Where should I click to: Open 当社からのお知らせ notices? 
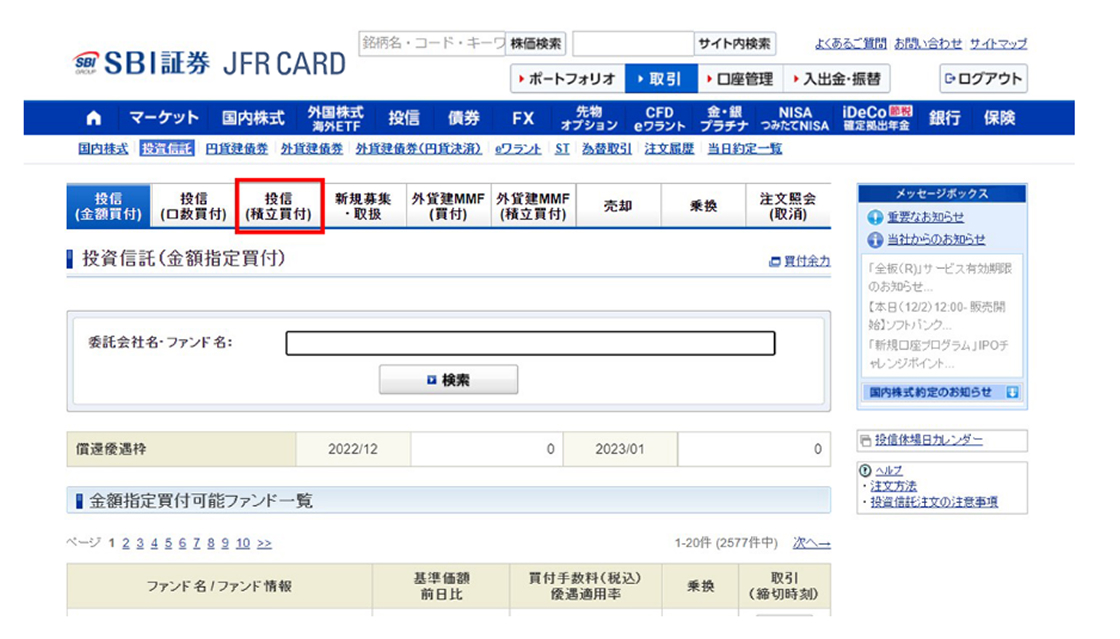tap(935, 239)
